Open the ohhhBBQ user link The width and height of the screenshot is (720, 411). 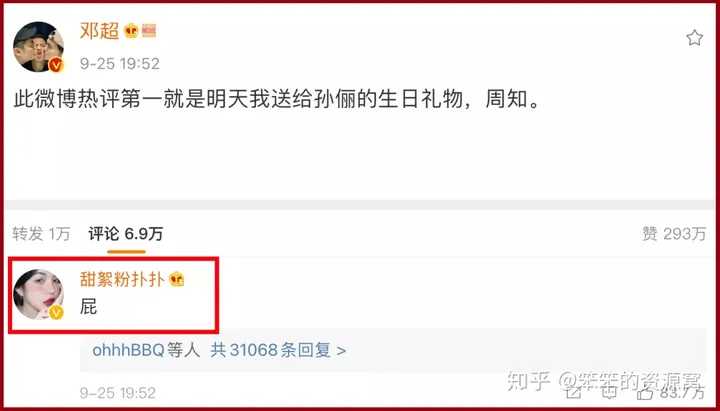[x=128, y=350]
